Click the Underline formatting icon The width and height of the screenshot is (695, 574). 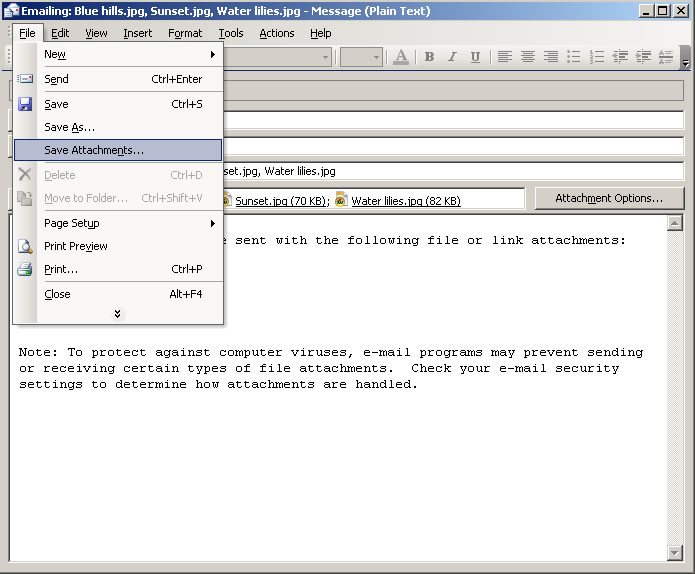coord(475,57)
